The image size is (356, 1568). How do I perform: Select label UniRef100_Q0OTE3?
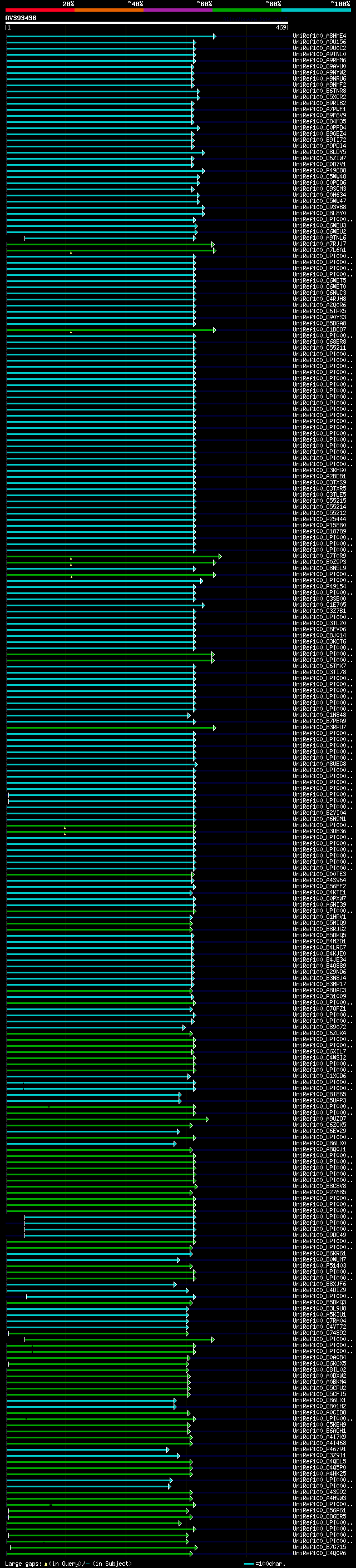point(319,874)
